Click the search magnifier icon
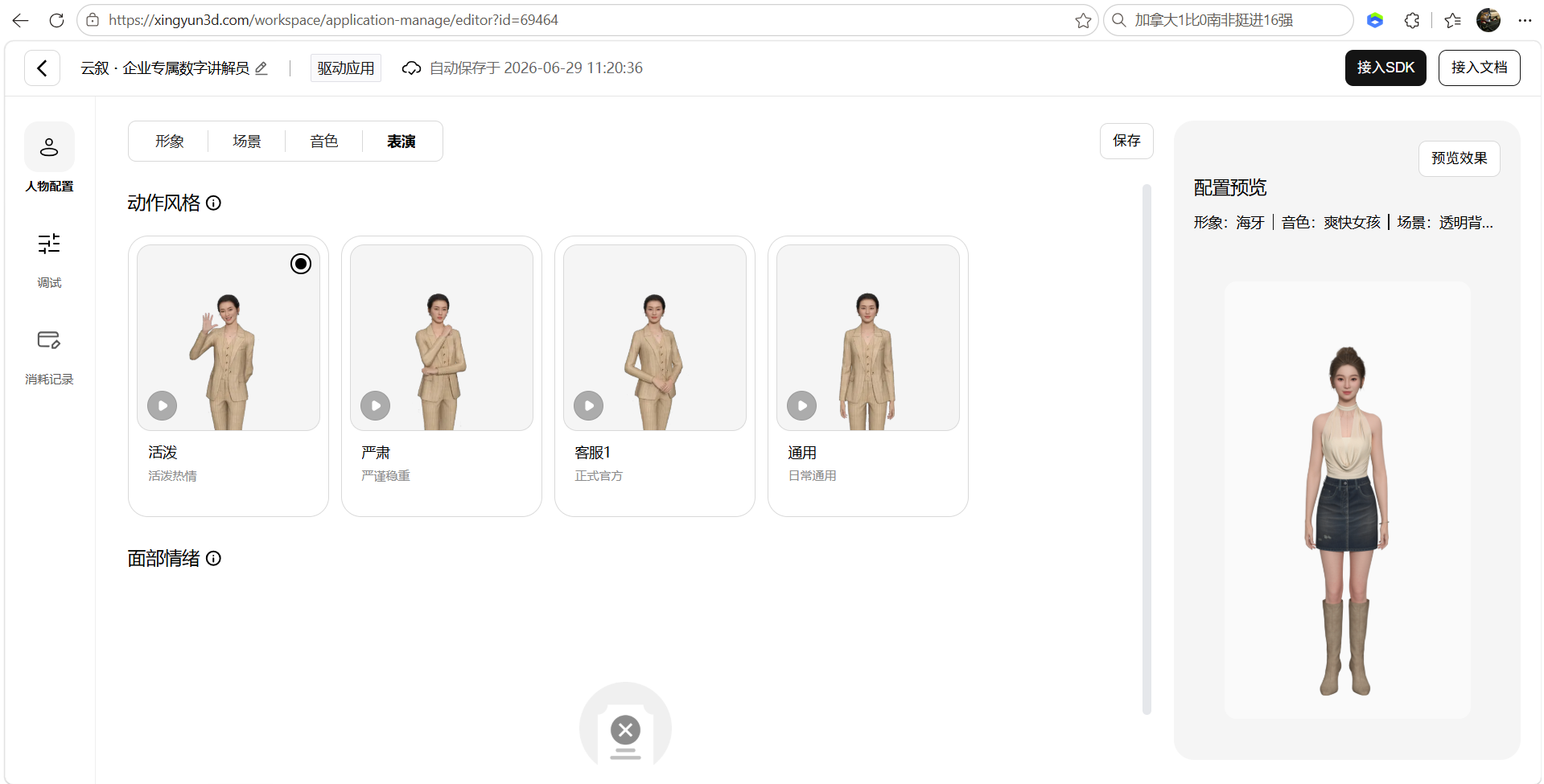 point(1118,20)
